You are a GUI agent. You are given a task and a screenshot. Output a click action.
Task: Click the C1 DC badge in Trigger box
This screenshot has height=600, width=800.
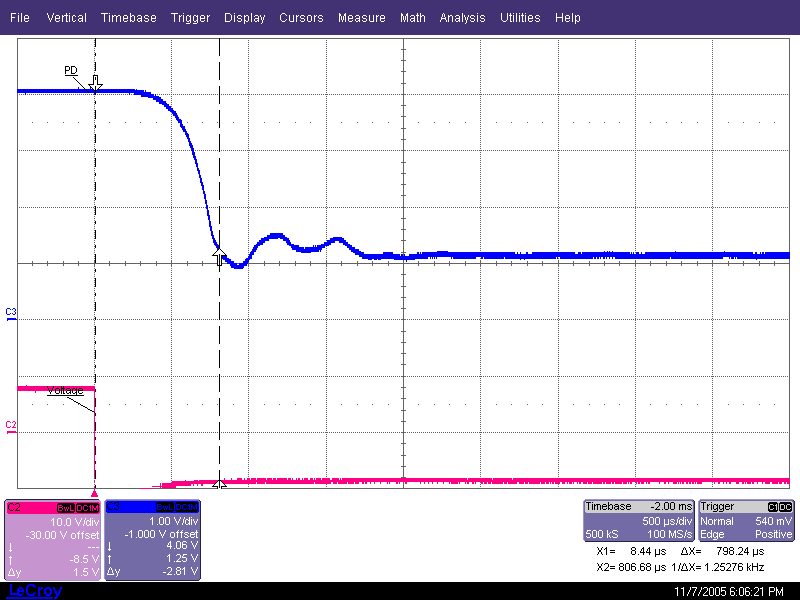(780, 507)
